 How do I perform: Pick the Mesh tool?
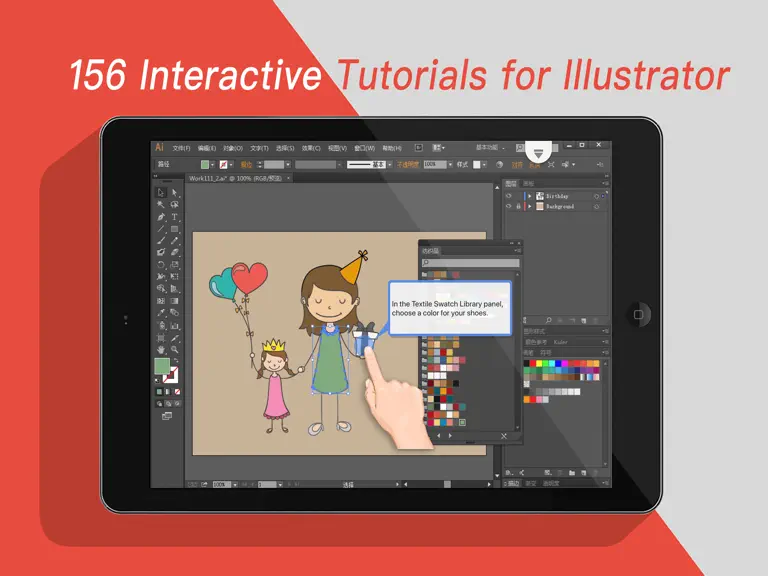tap(161, 301)
